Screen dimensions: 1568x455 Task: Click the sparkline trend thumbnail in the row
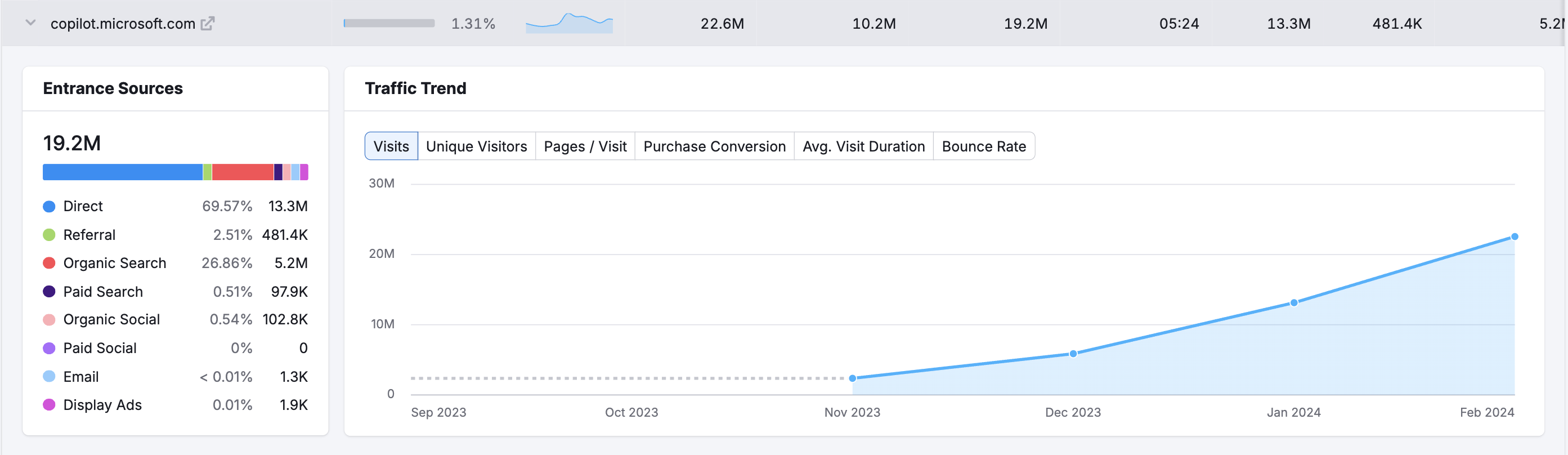pyautogui.click(x=568, y=23)
